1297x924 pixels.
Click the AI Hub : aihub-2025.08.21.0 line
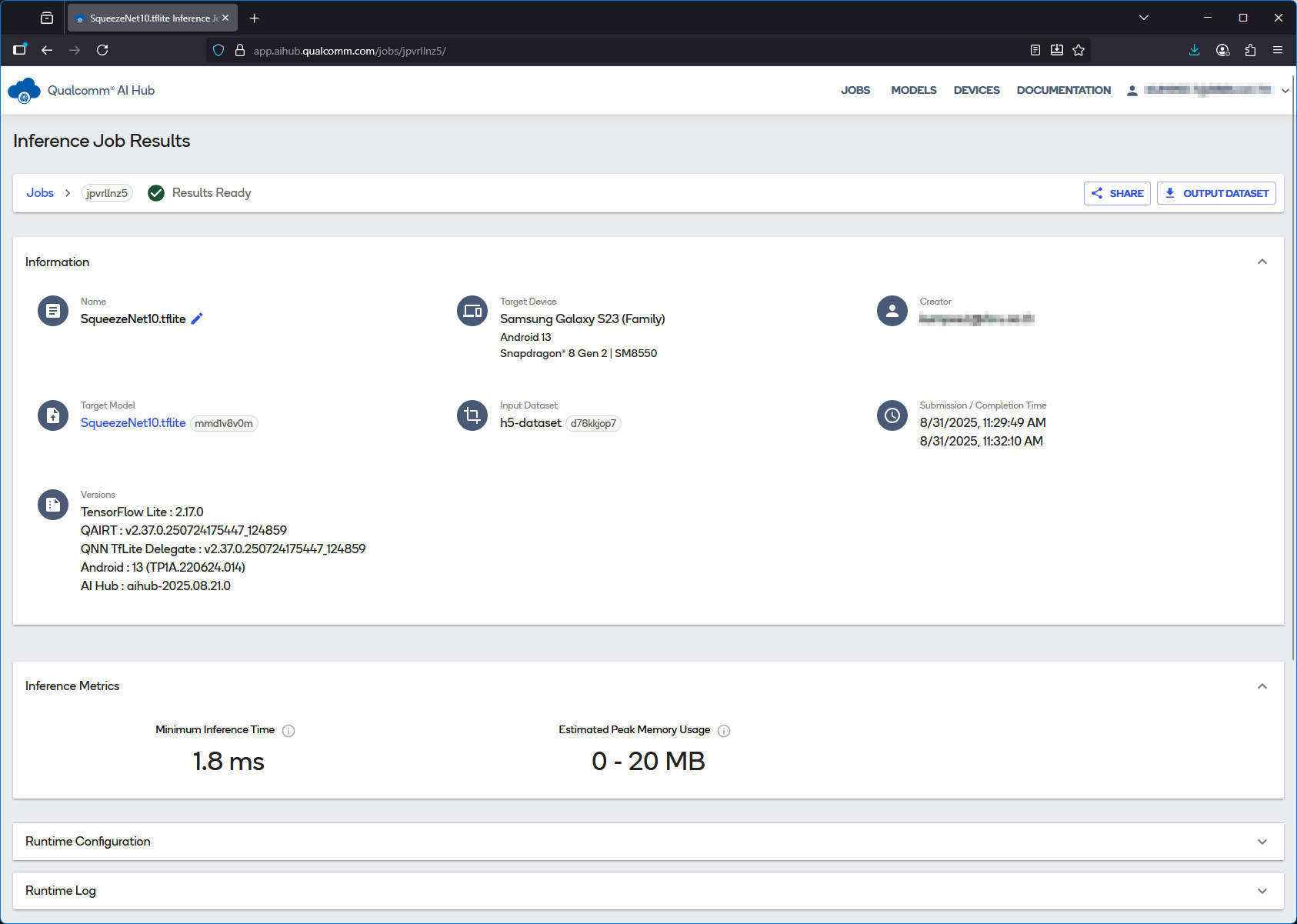155,585
